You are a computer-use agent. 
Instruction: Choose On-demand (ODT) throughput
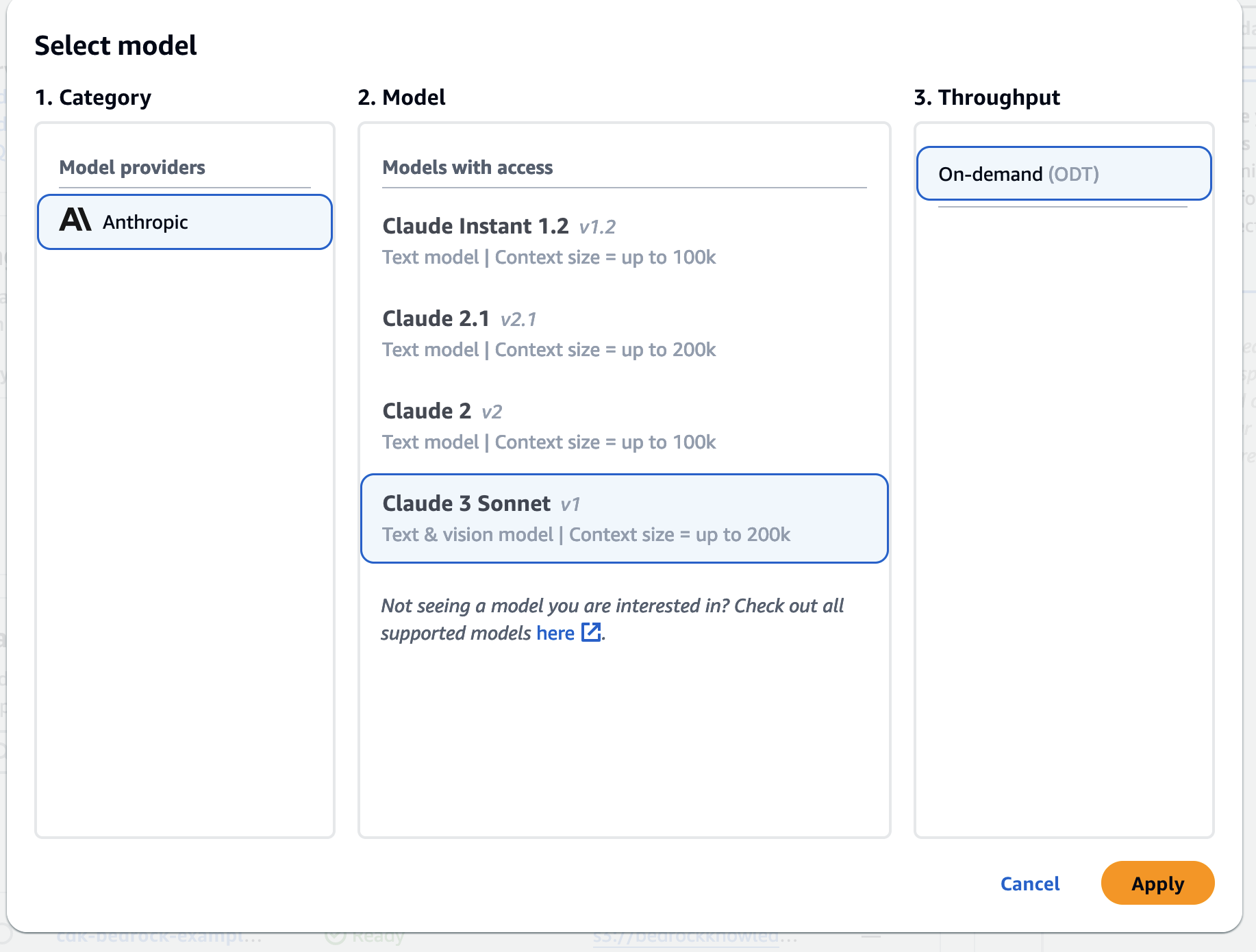[1064, 174]
